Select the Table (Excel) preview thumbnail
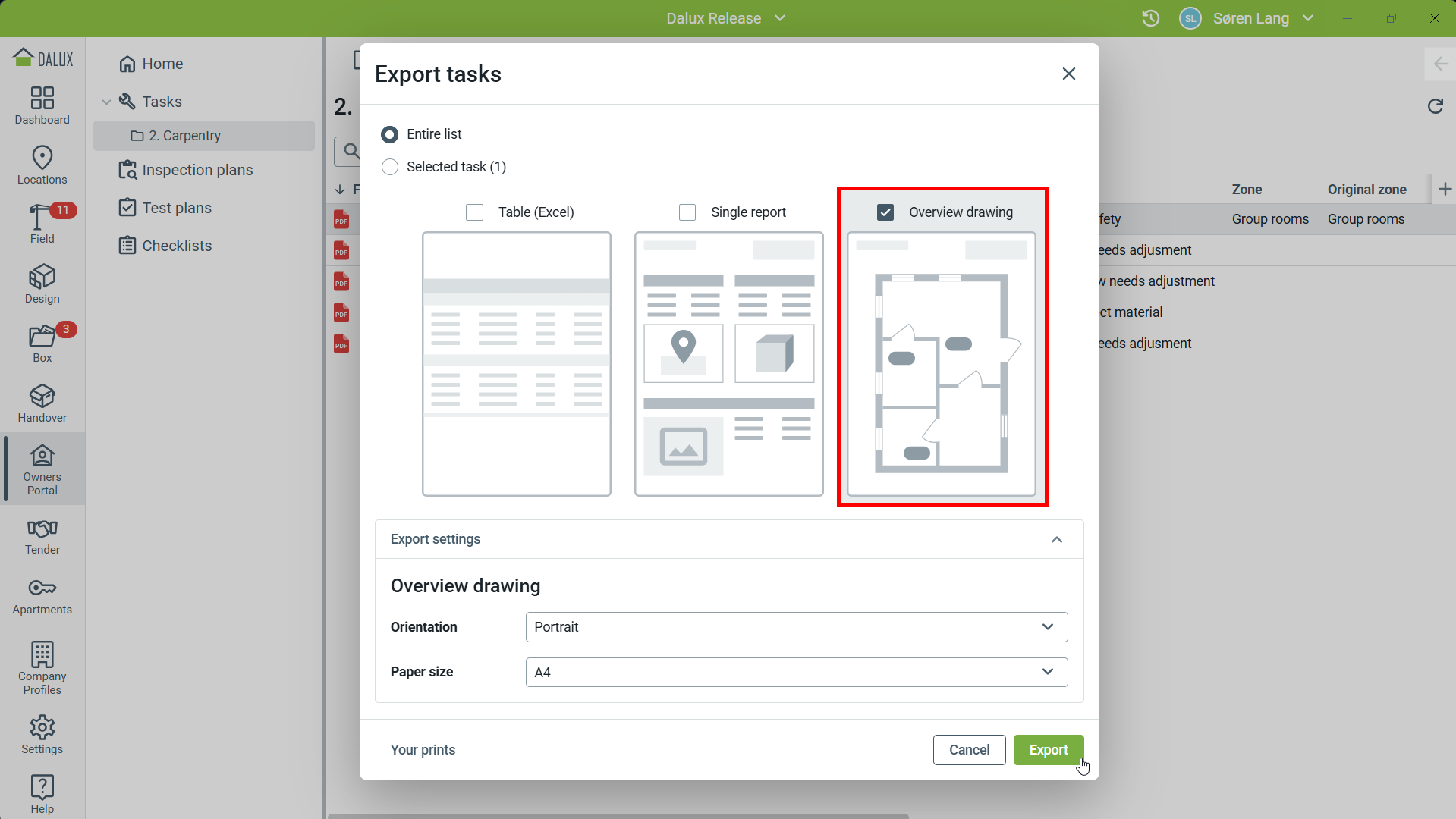This screenshot has height=819, width=1456. [517, 364]
